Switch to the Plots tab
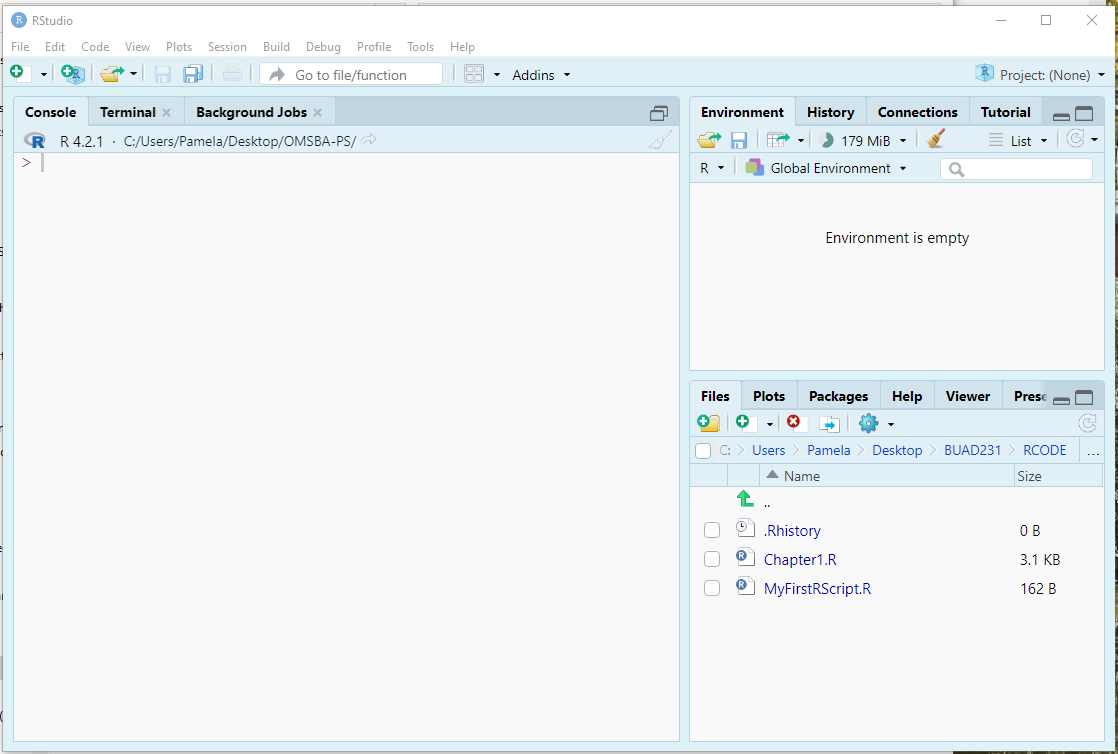 [769, 396]
